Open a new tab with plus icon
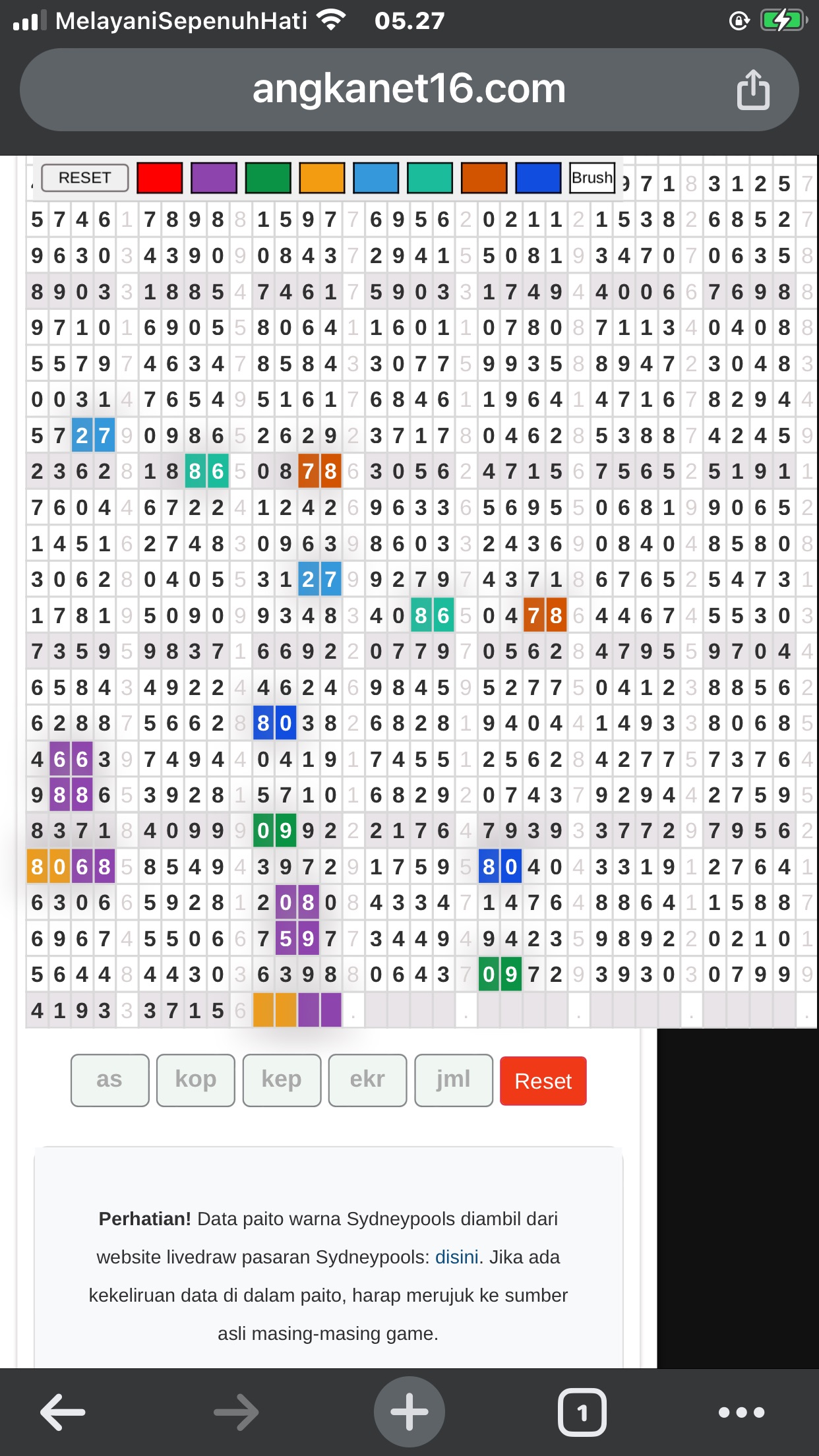The width and height of the screenshot is (819, 1456). tap(409, 1412)
